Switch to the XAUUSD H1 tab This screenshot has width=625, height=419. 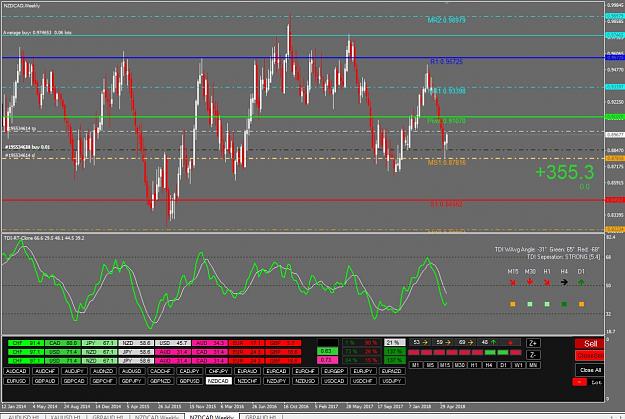coord(66,417)
